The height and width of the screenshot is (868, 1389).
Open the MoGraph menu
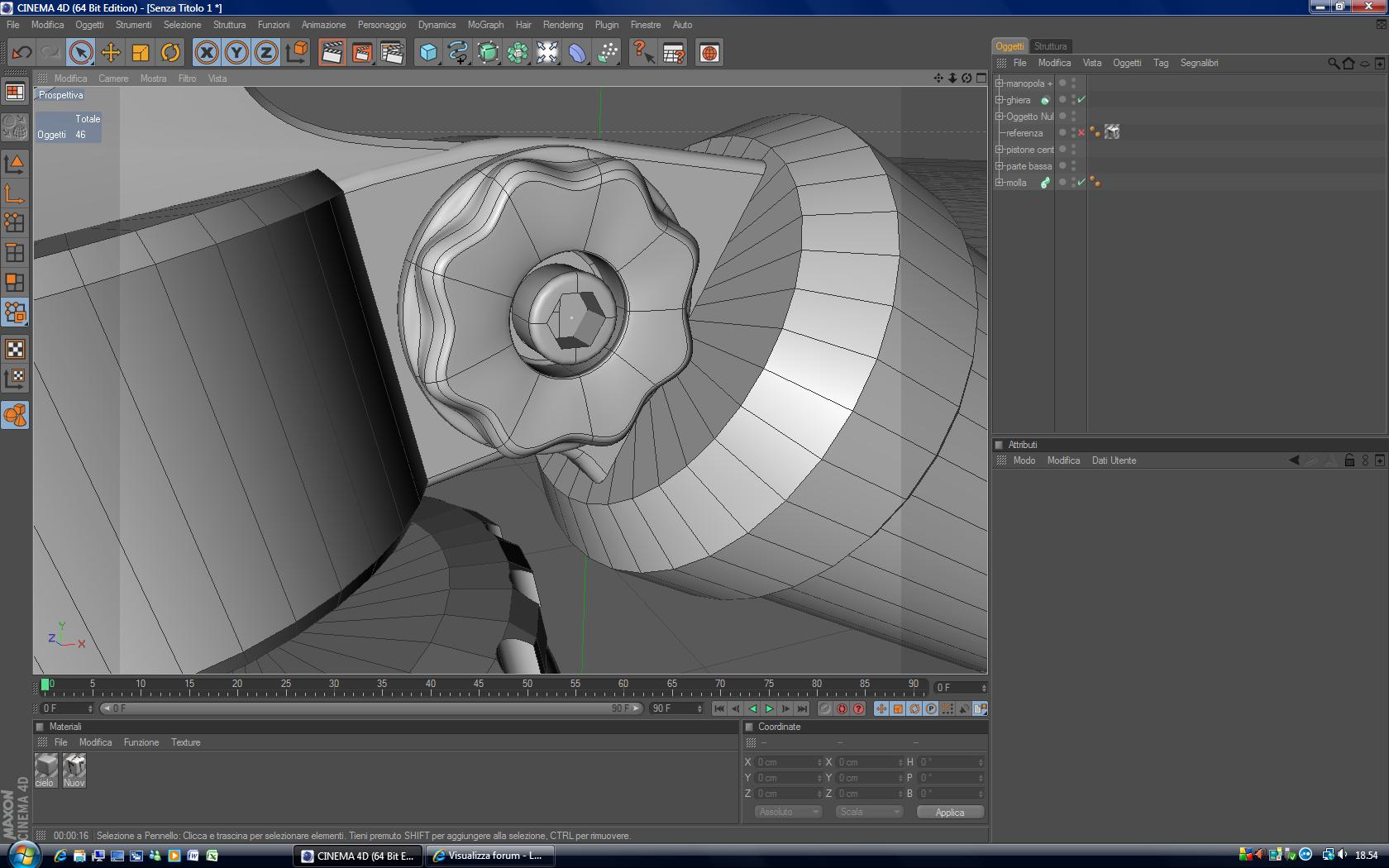(485, 25)
